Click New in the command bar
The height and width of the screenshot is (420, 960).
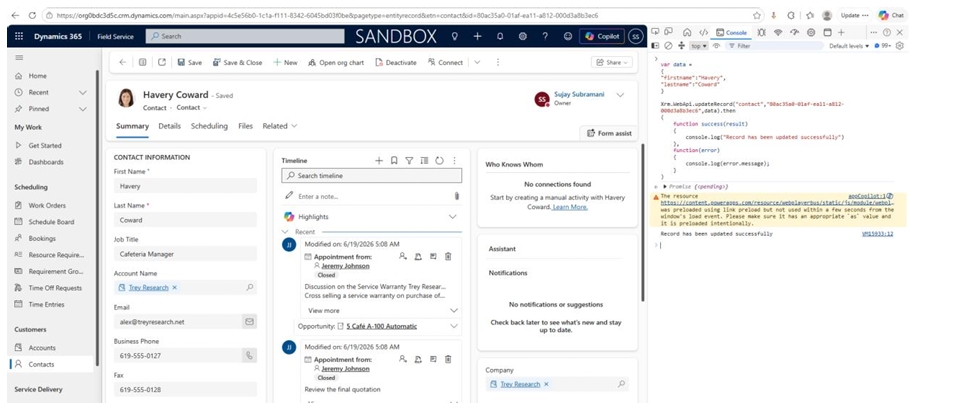285,62
